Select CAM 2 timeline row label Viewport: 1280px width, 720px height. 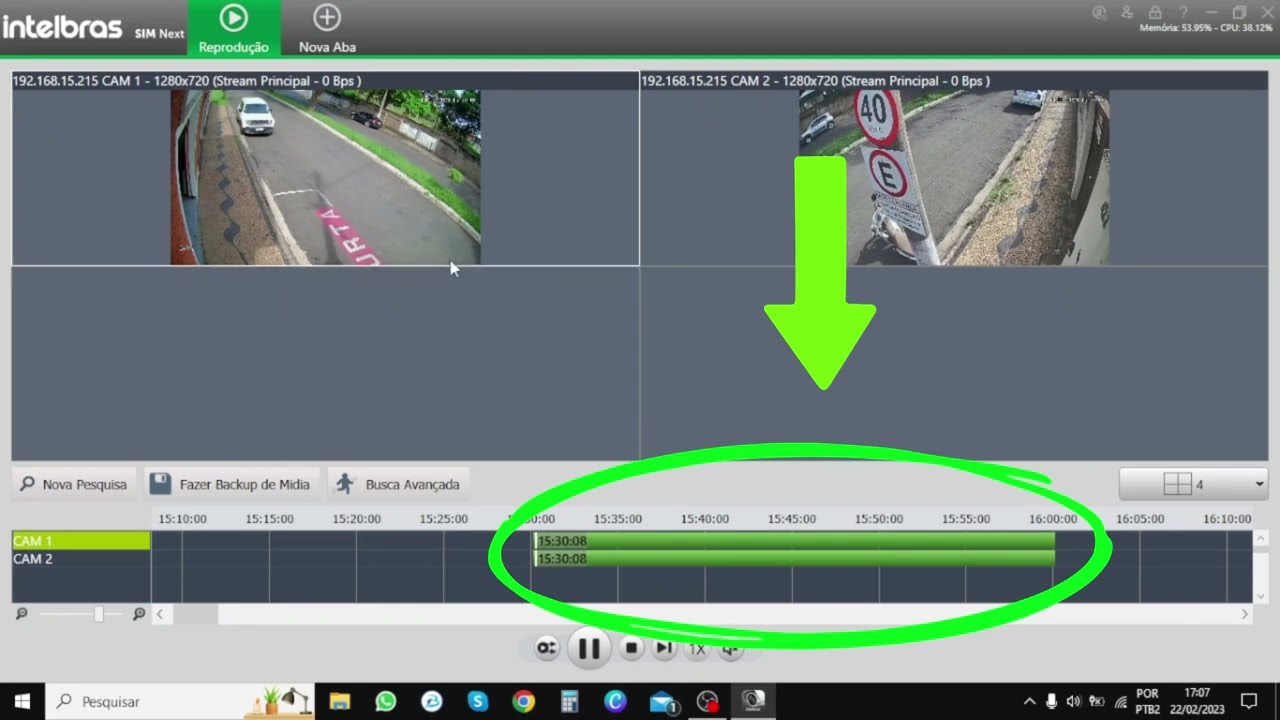point(81,559)
